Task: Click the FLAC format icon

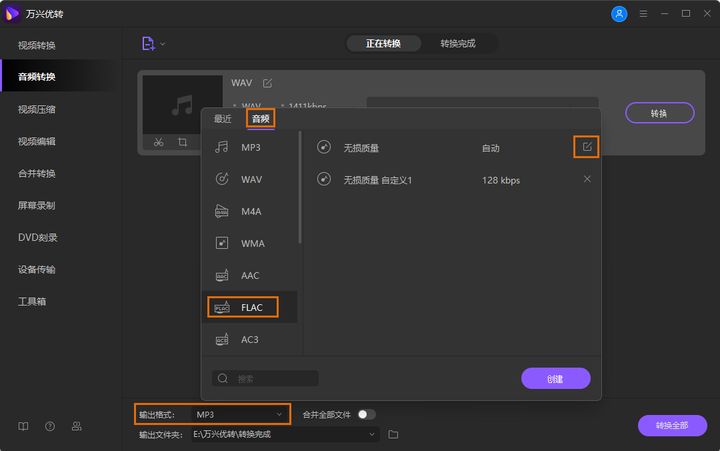Action: click(x=222, y=307)
